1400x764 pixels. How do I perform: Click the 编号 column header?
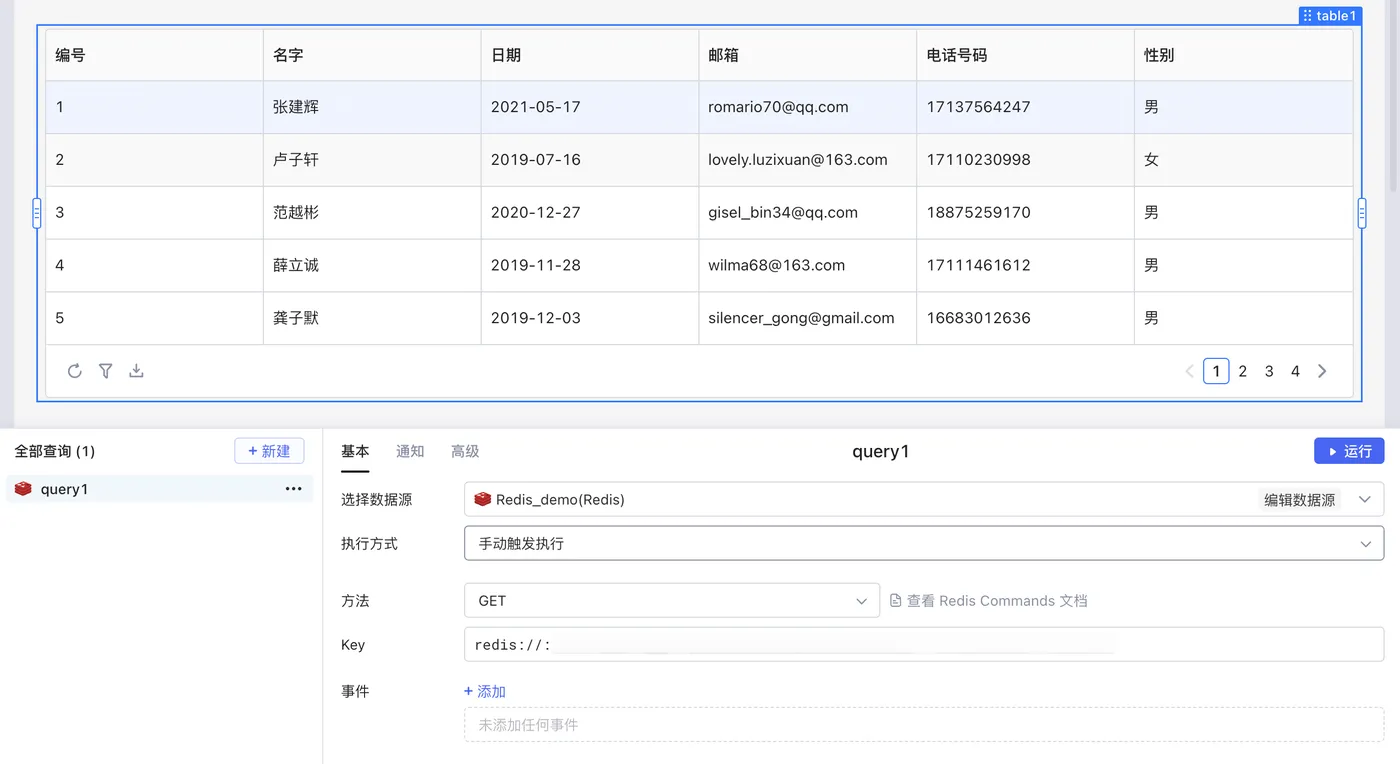(155, 55)
